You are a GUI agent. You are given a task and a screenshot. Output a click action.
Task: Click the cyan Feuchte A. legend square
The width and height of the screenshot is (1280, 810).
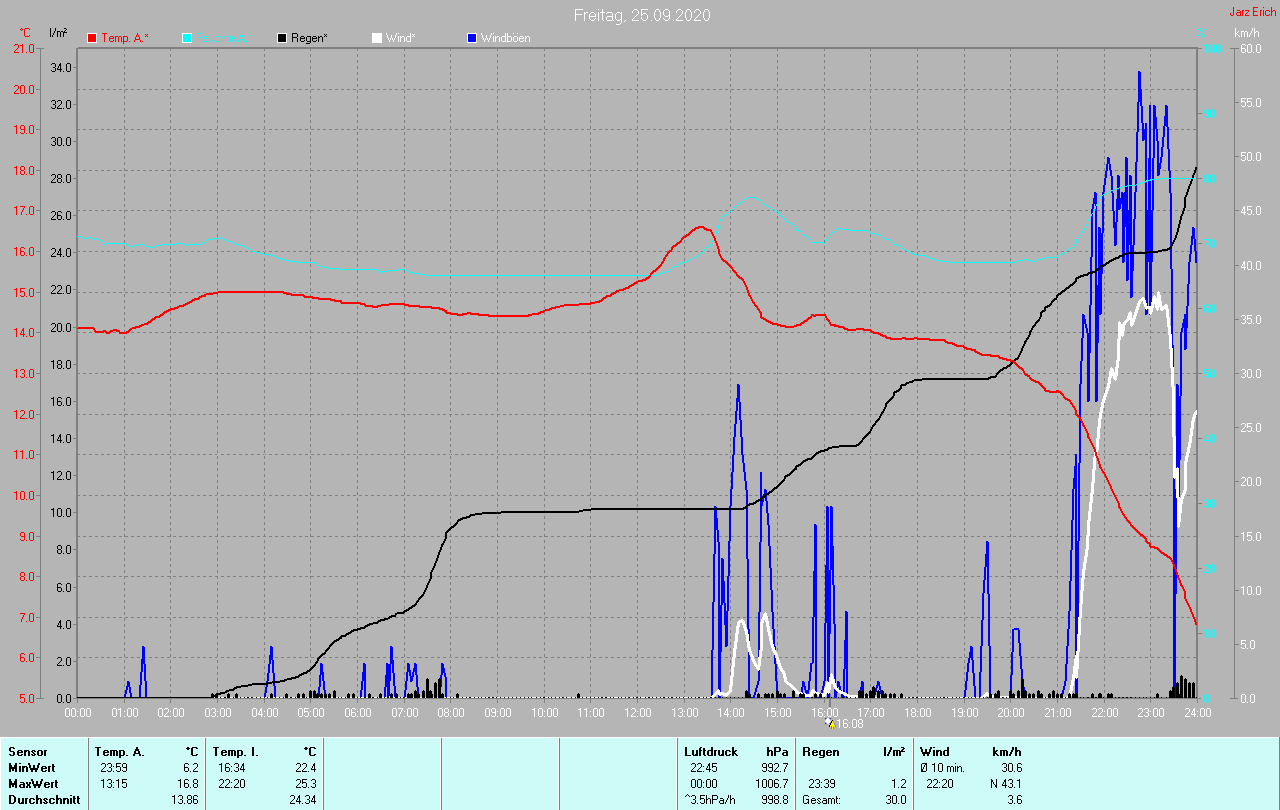tap(187, 38)
